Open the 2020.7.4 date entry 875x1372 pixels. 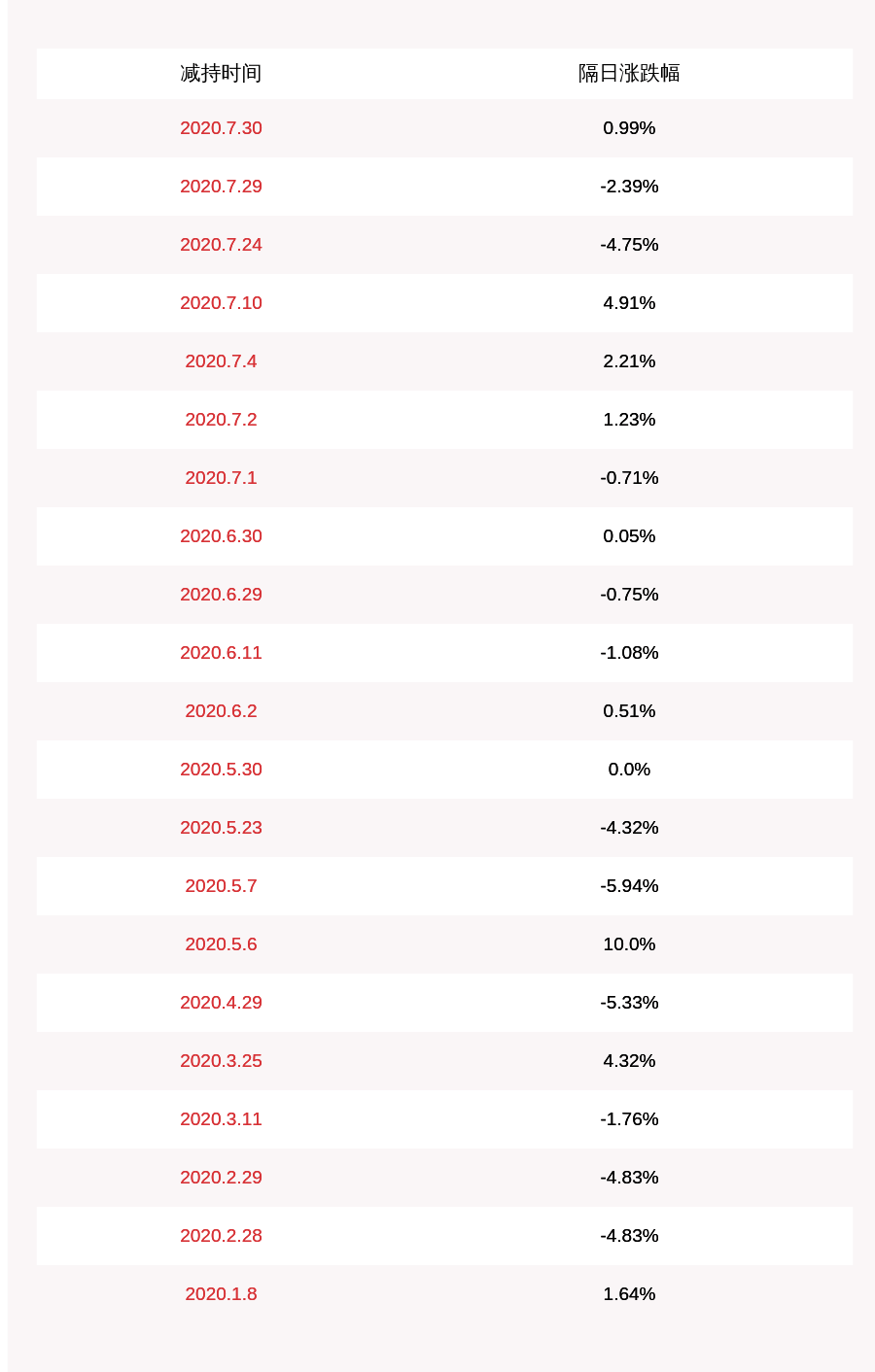(x=221, y=361)
